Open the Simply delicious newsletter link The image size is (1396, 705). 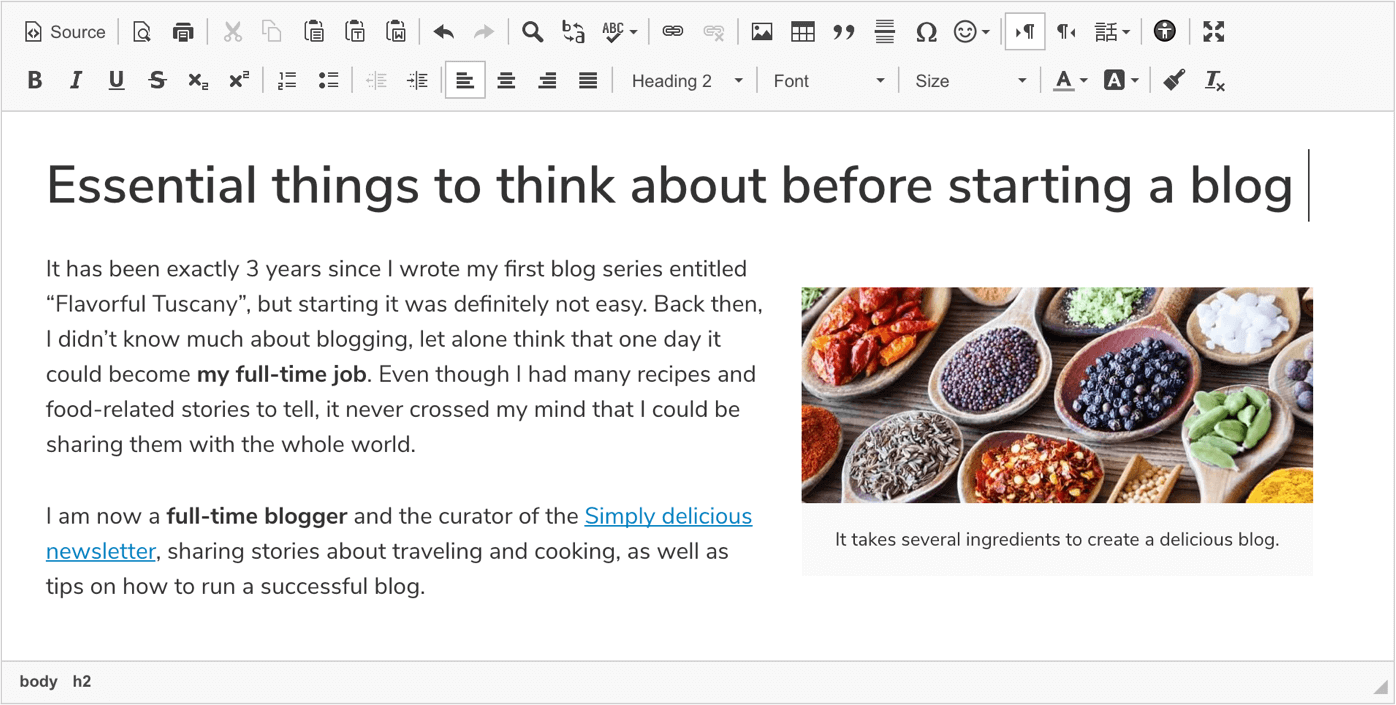668,516
